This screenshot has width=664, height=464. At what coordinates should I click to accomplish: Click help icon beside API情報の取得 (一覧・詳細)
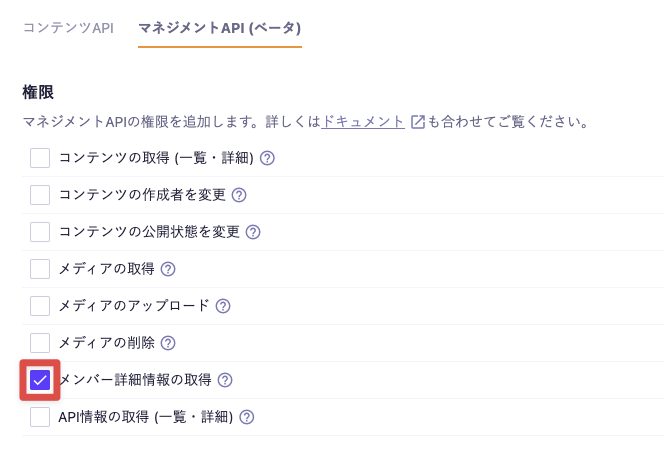(x=246, y=417)
